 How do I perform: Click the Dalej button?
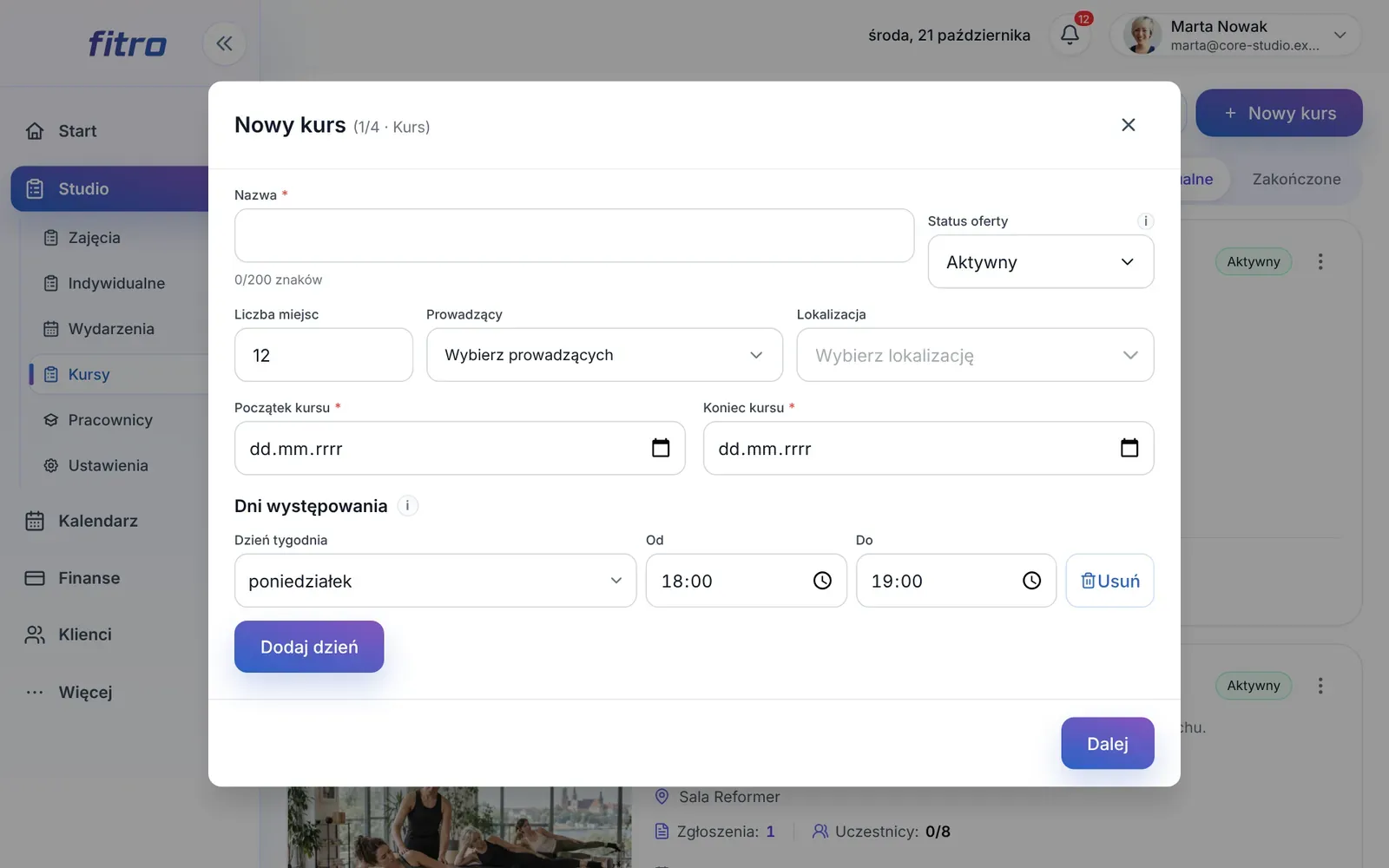tap(1107, 743)
